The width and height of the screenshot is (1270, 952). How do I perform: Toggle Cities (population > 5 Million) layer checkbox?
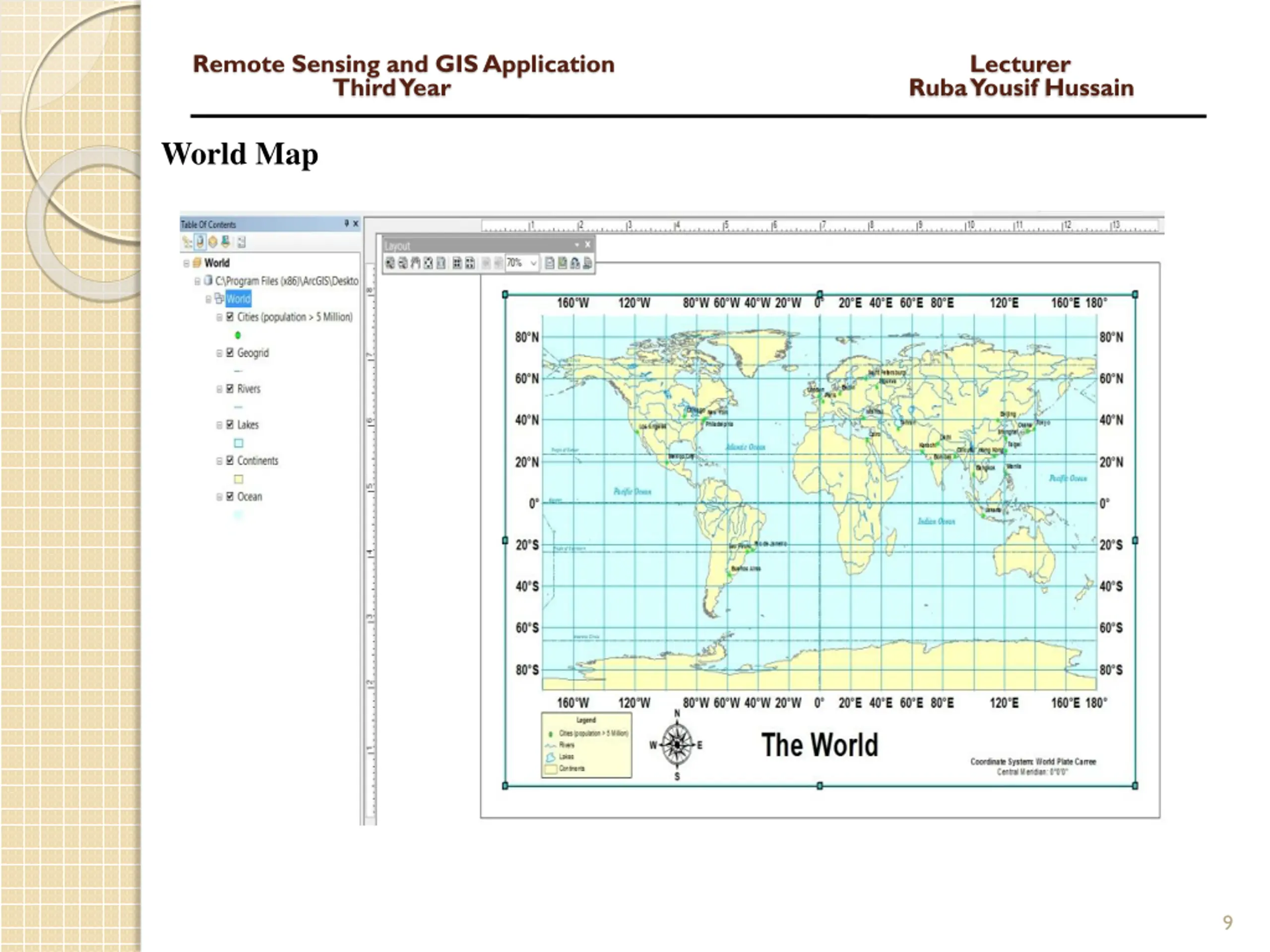pos(230,317)
